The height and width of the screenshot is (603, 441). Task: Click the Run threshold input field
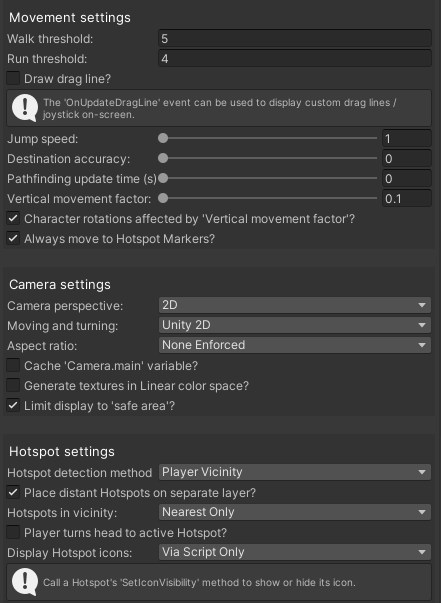pos(295,58)
